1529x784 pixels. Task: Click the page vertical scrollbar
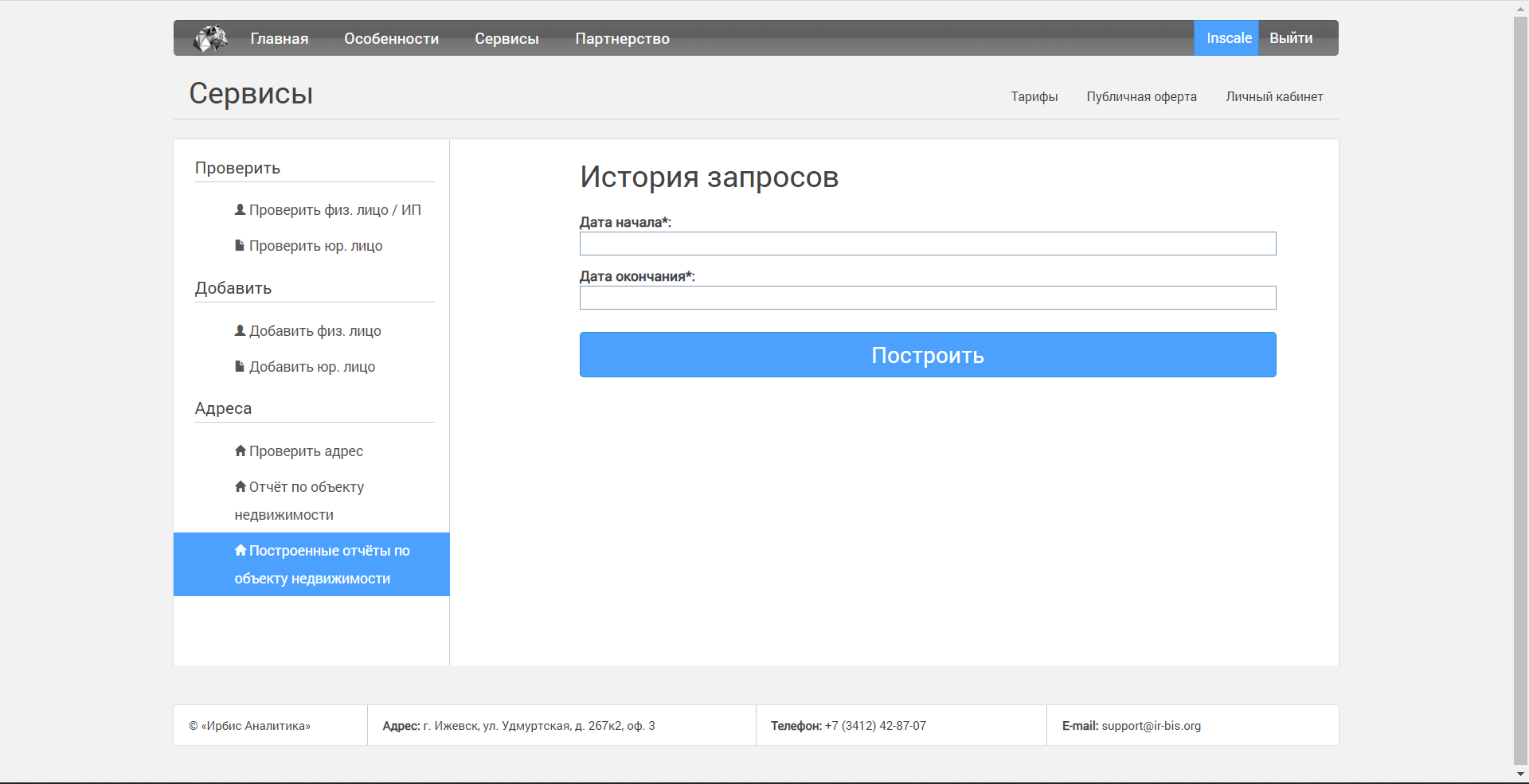[x=1520, y=390]
